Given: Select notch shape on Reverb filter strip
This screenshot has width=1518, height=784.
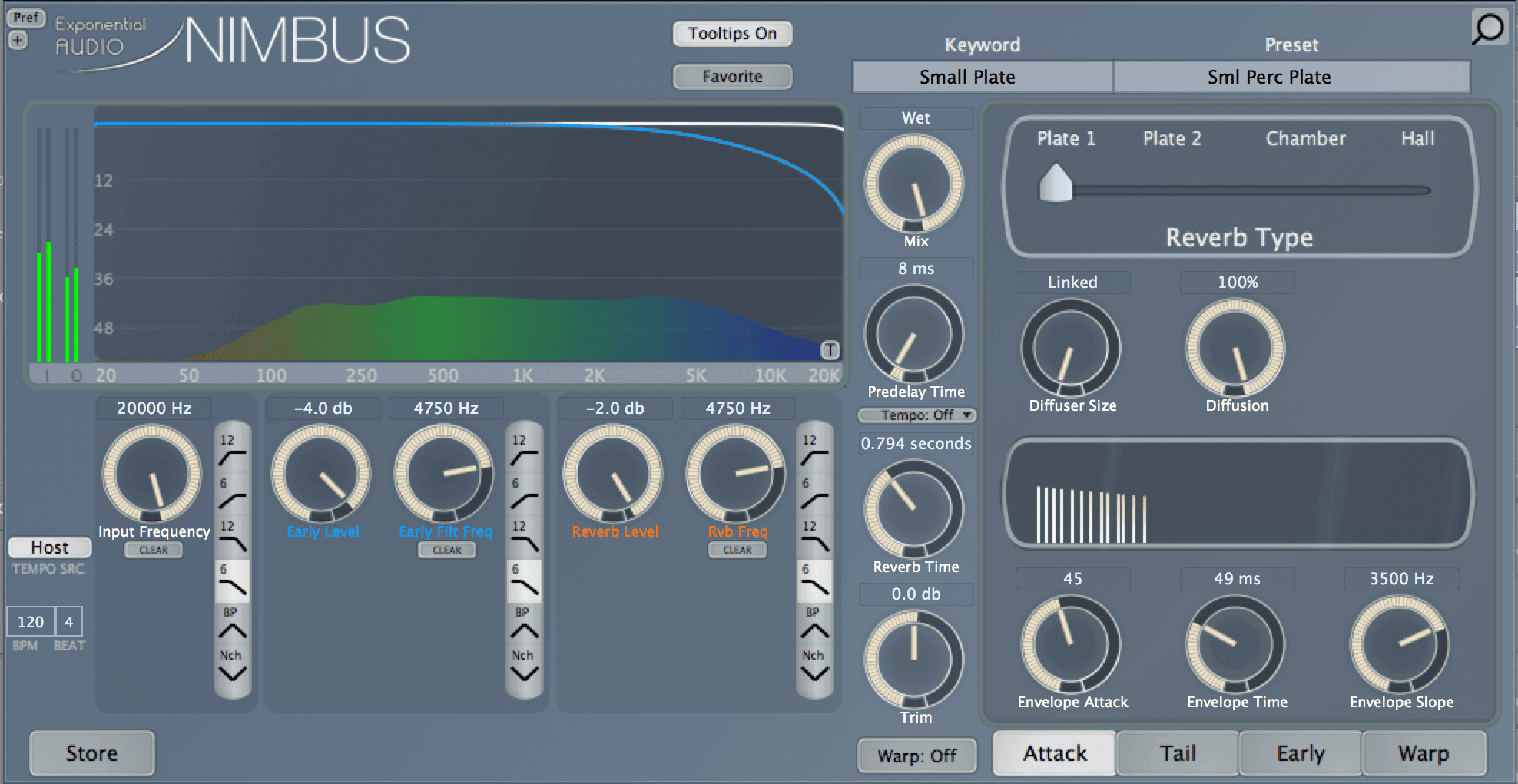Looking at the screenshot, I should tap(814, 667).
